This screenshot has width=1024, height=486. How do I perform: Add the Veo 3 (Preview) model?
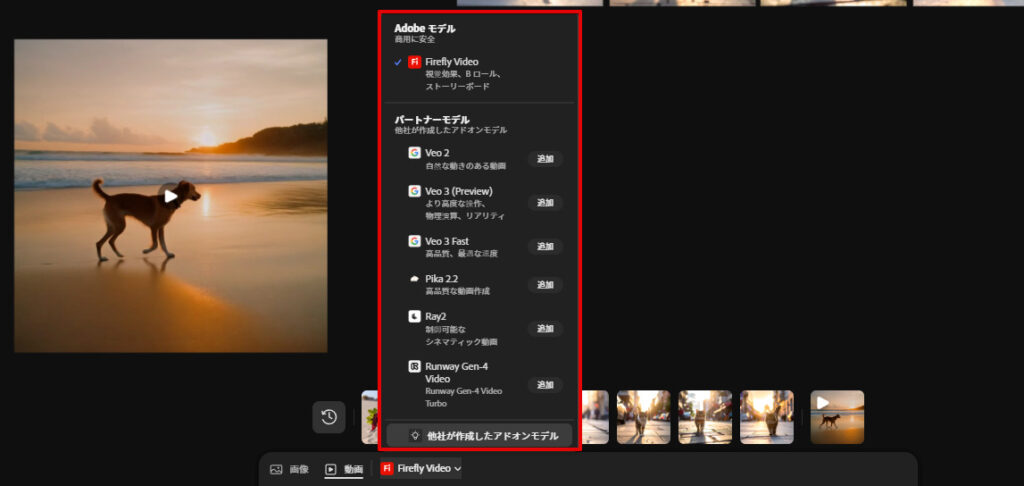pyautogui.click(x=545, y=202)
